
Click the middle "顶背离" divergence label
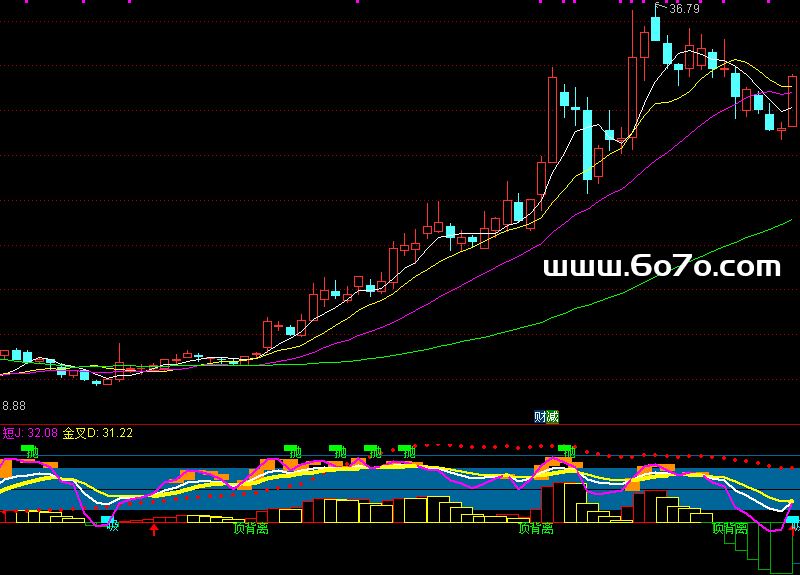click(536, 528)
